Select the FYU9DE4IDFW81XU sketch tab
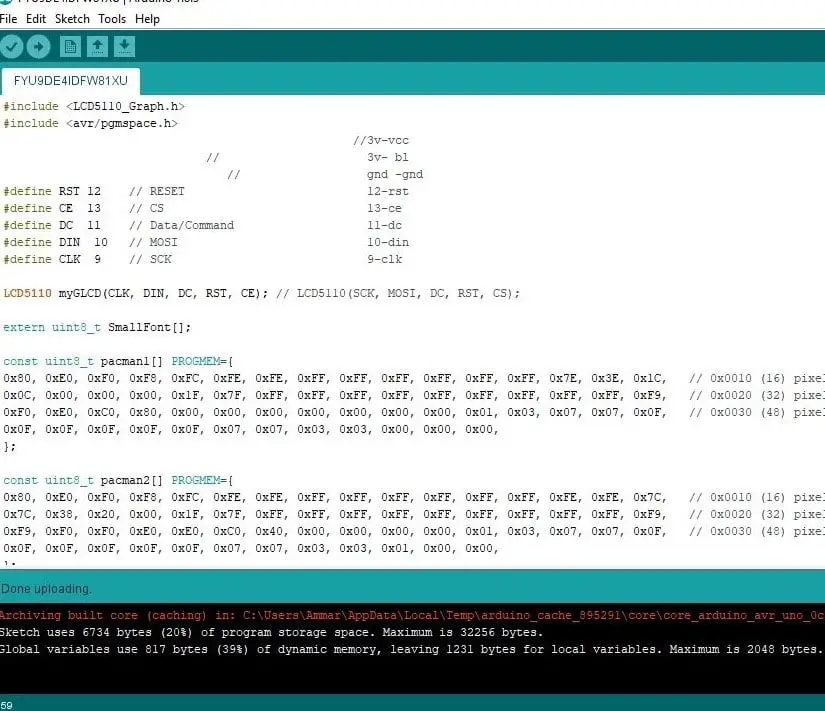The height and width of the screenshot is (711, 825). [71, 81]
